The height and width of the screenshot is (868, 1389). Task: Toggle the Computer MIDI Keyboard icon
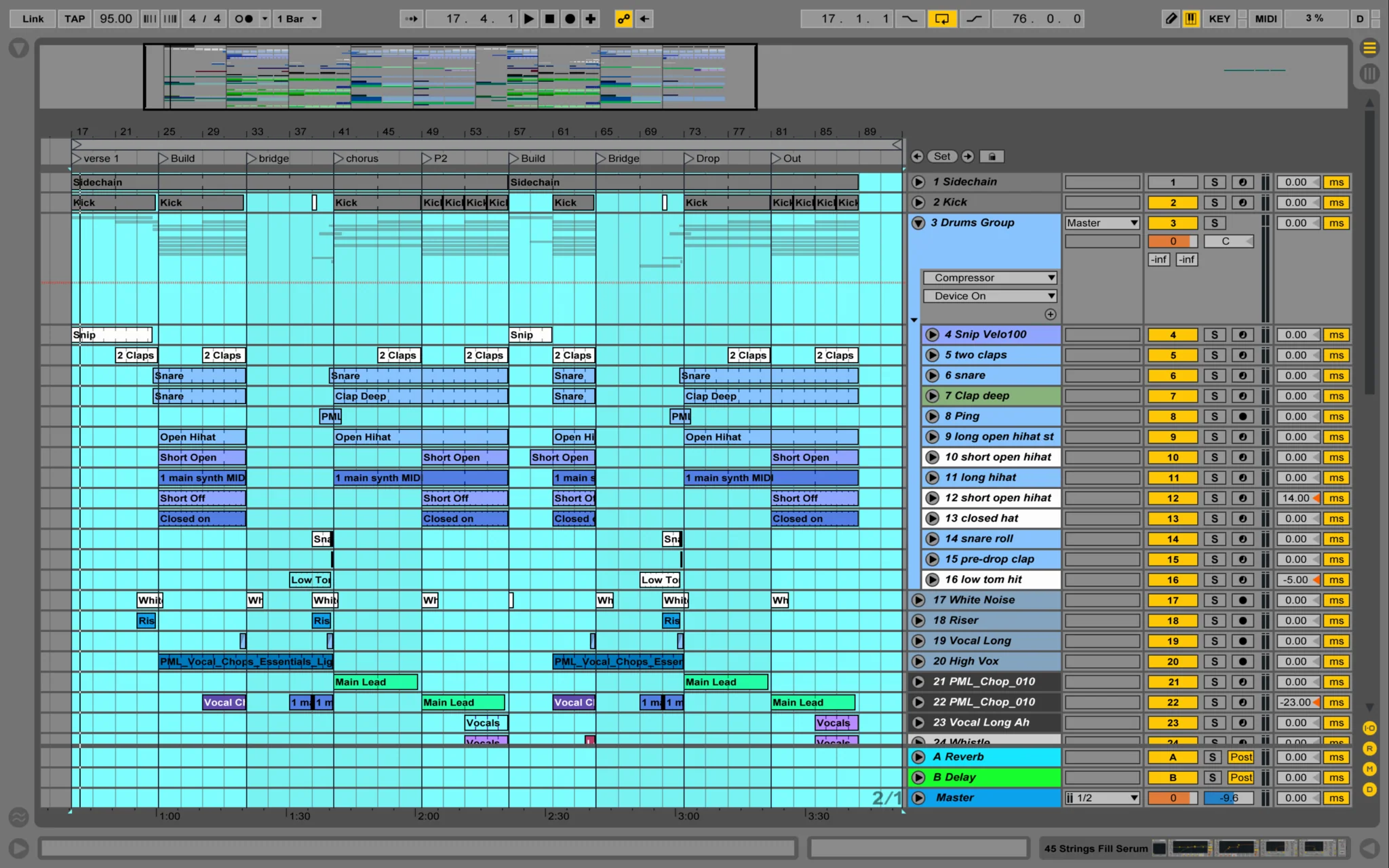(x=1191, y=19)
